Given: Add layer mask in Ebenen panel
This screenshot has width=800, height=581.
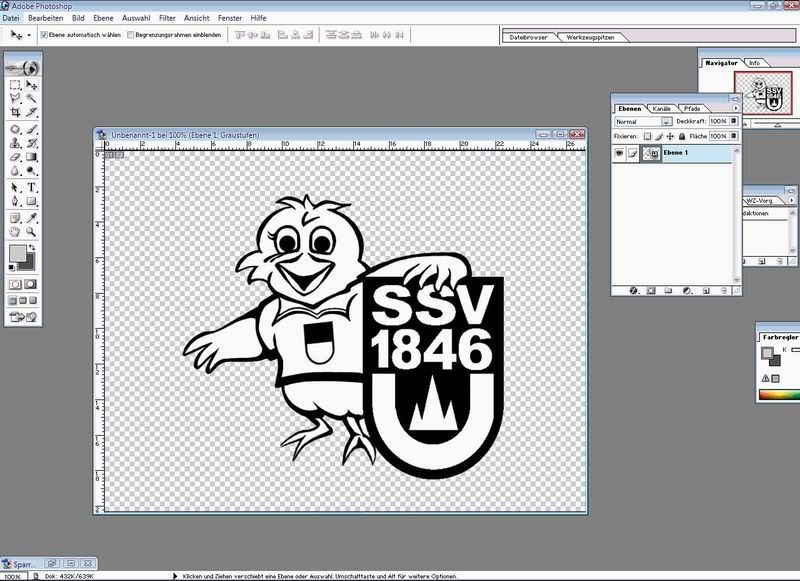Looking at the screenshot, I should click(651, 291).
